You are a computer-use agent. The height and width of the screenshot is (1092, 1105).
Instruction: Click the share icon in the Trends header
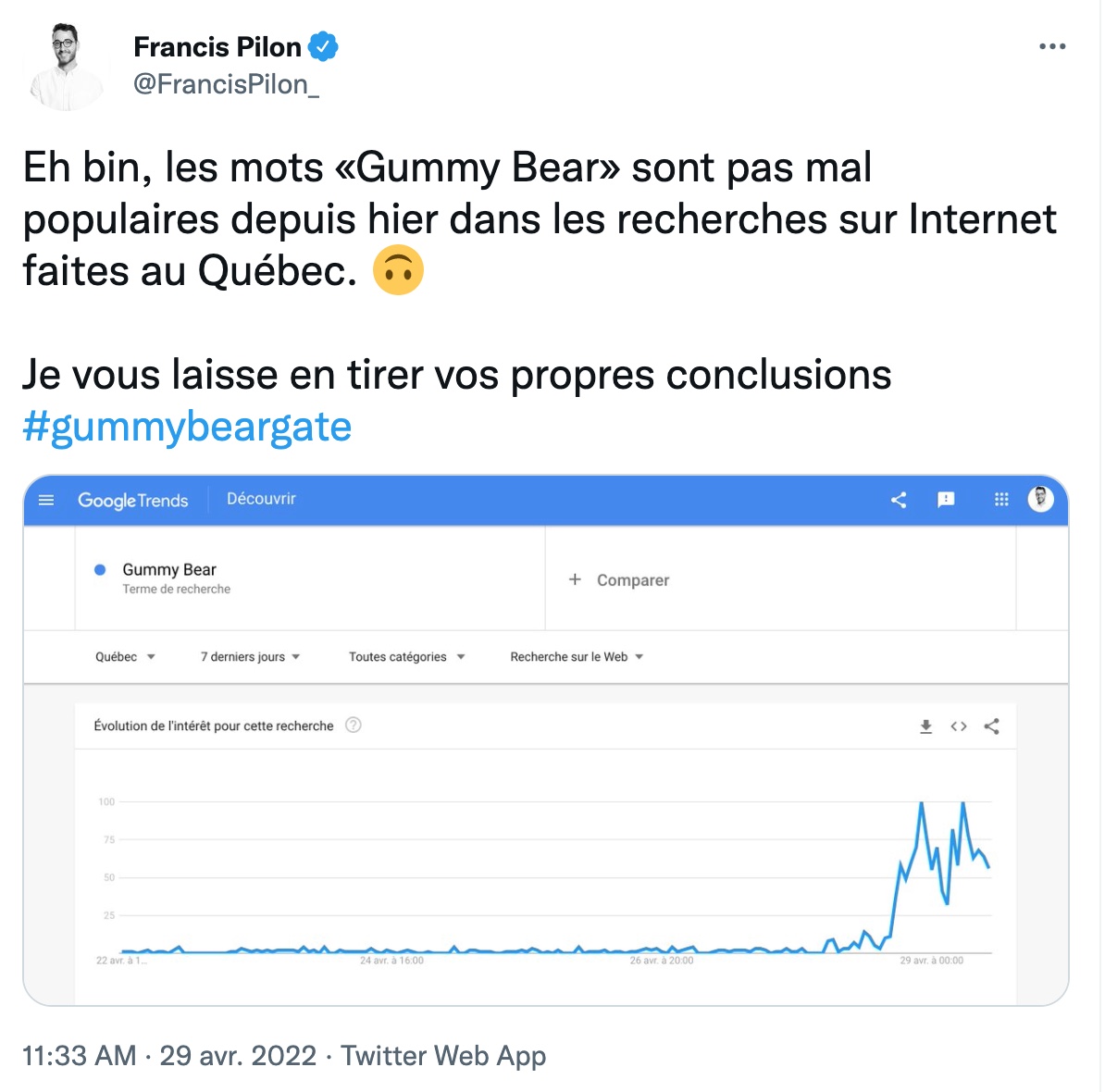pos(899,501)
